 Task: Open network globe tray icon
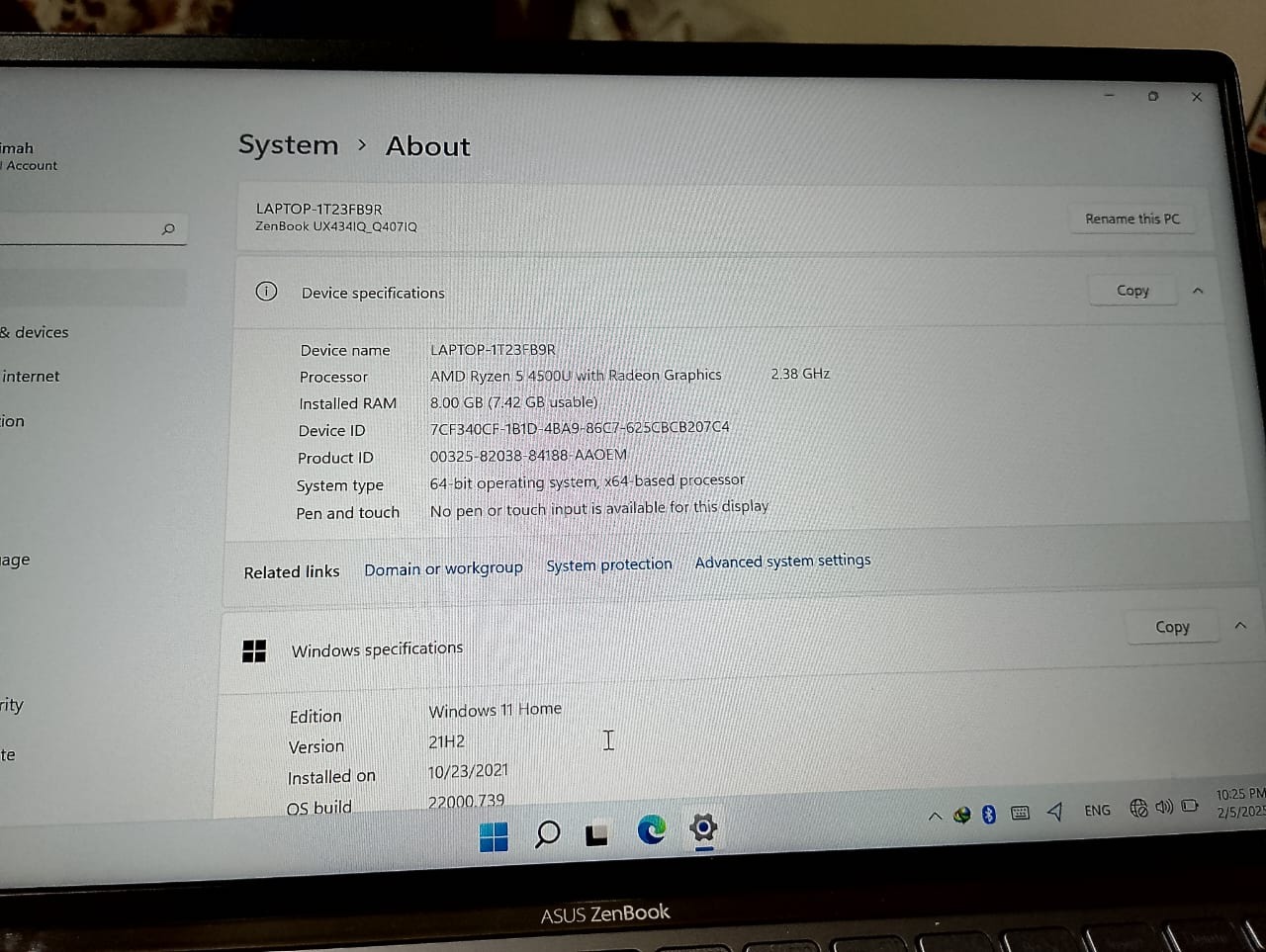coord(1138,808)
